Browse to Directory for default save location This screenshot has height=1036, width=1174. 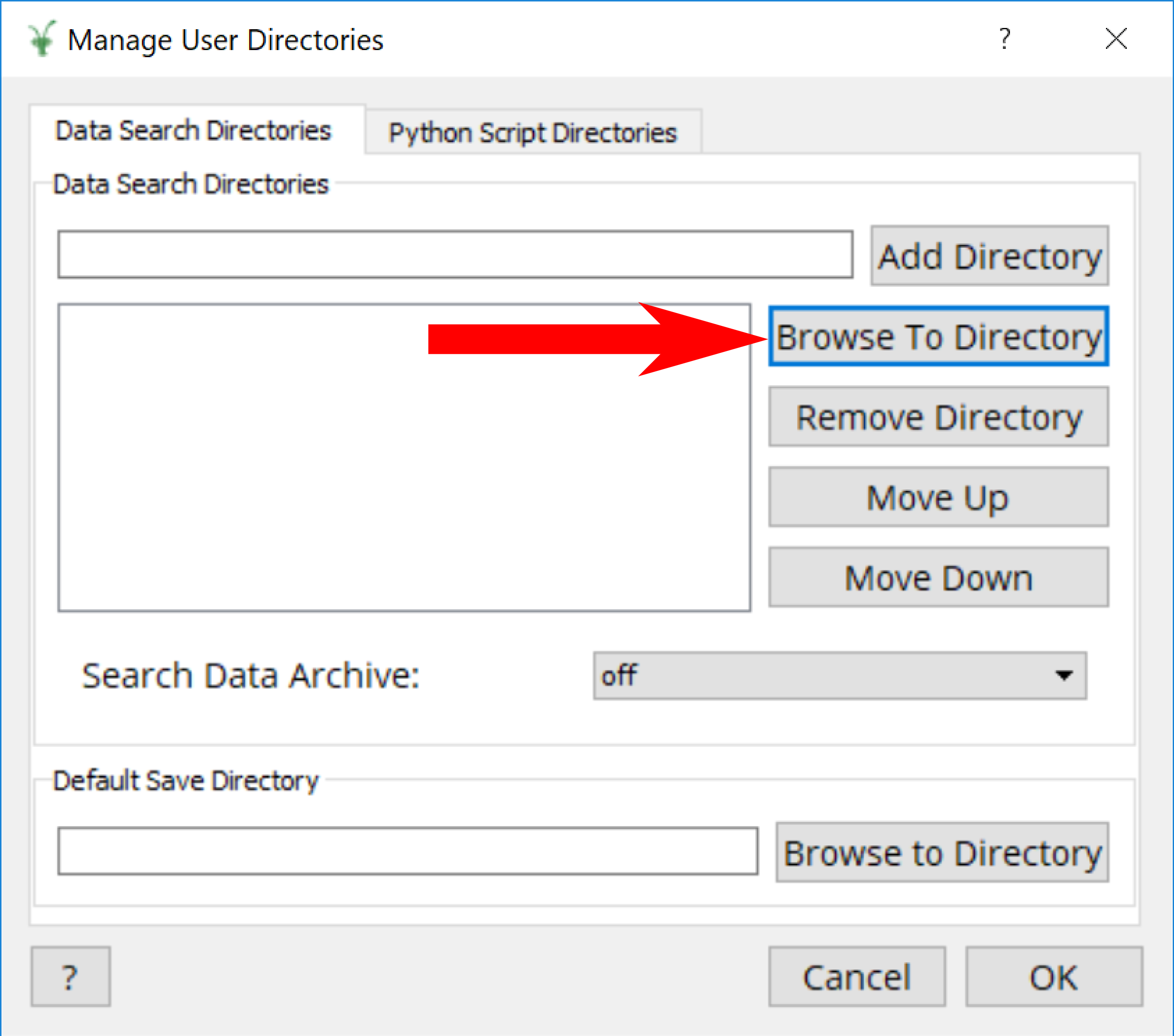[x=942, y=852]
